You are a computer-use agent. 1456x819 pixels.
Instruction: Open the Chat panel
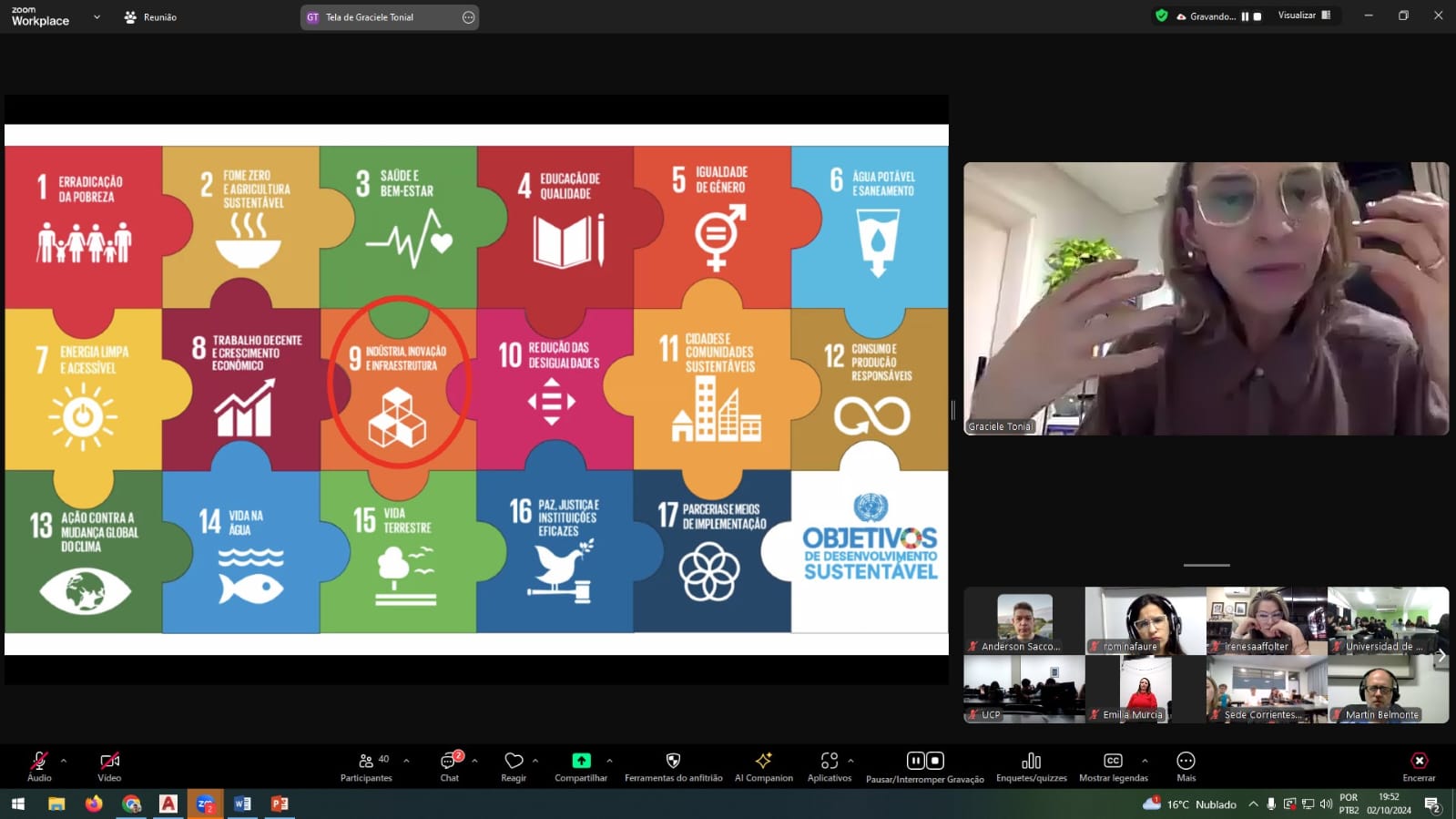[450, 766]
